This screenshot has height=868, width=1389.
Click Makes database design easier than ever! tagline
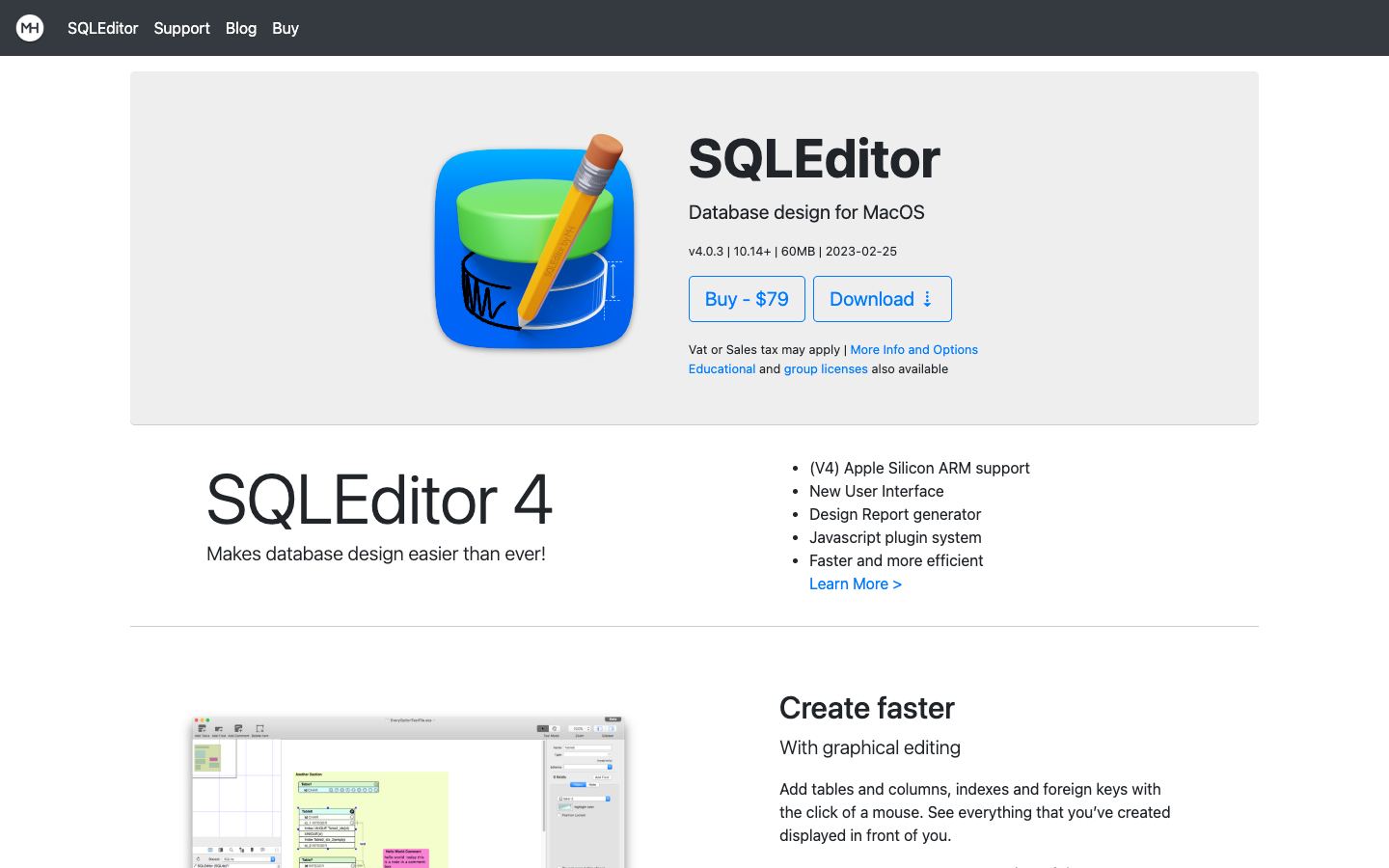376,554
